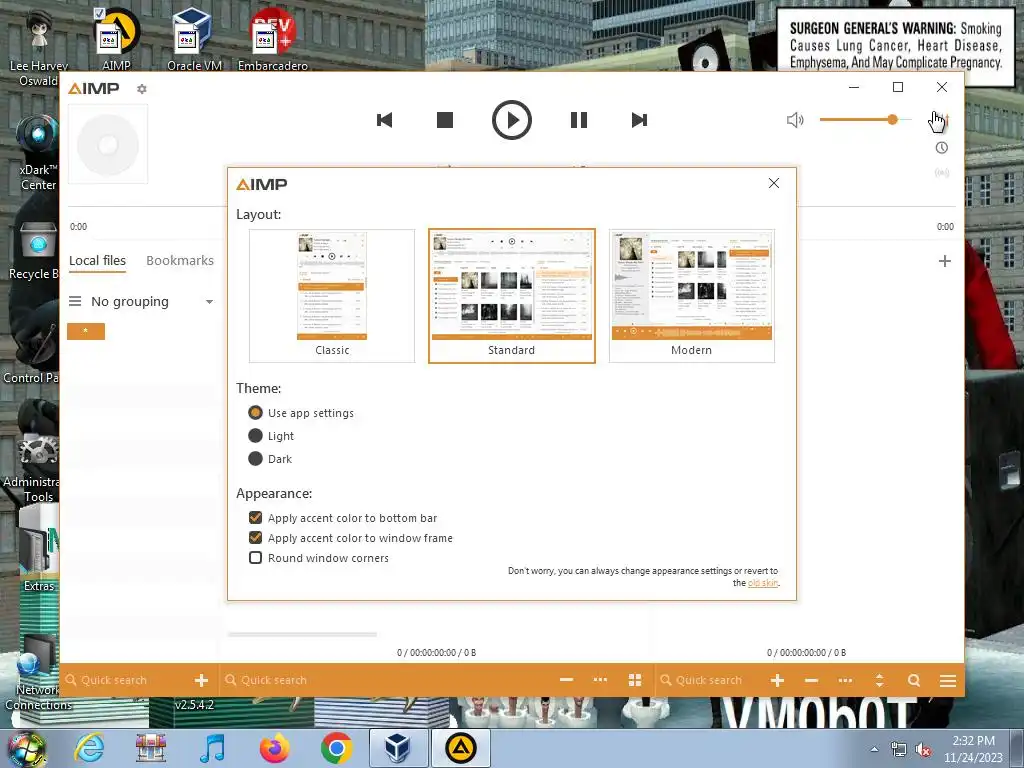Viewport: 1024px width, 768px height.
Task: Skip to the next track
Action: 639,120
